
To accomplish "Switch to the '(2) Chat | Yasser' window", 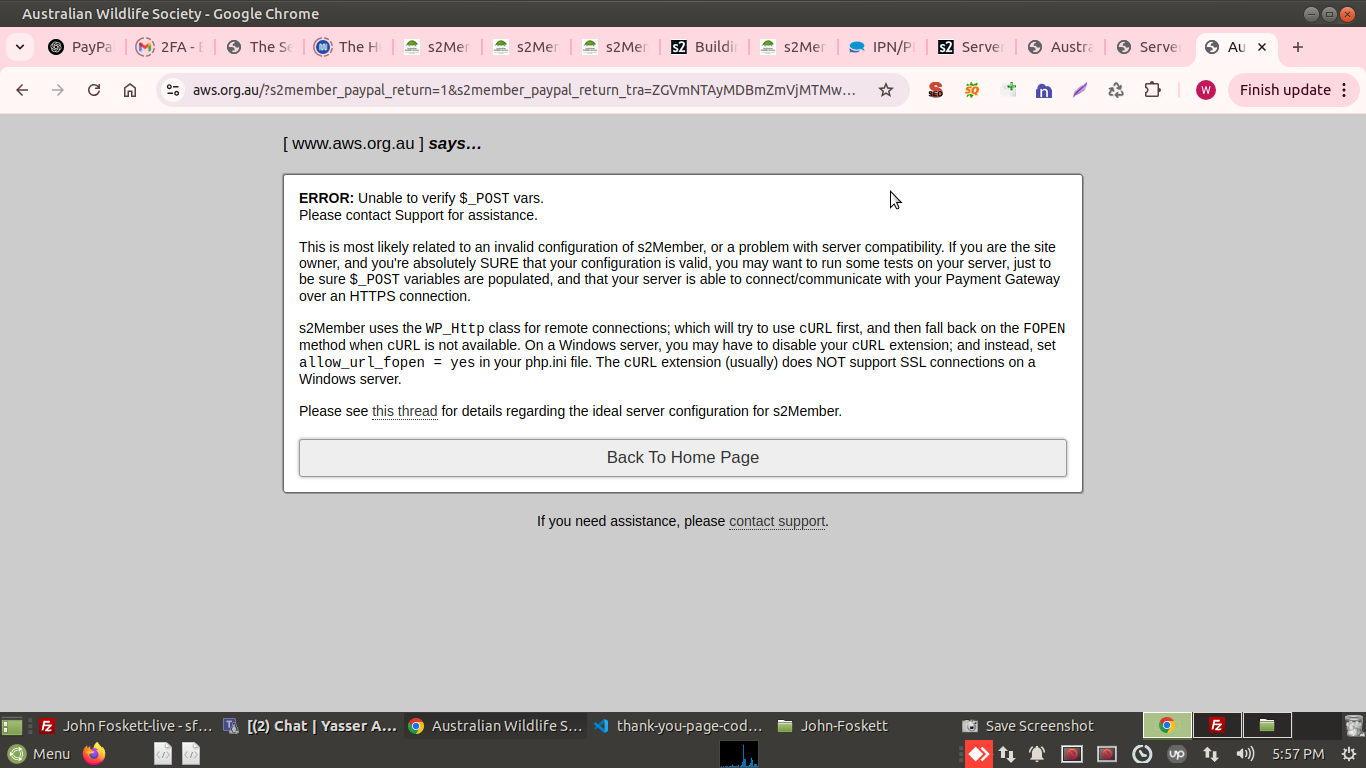I will 310,726.
